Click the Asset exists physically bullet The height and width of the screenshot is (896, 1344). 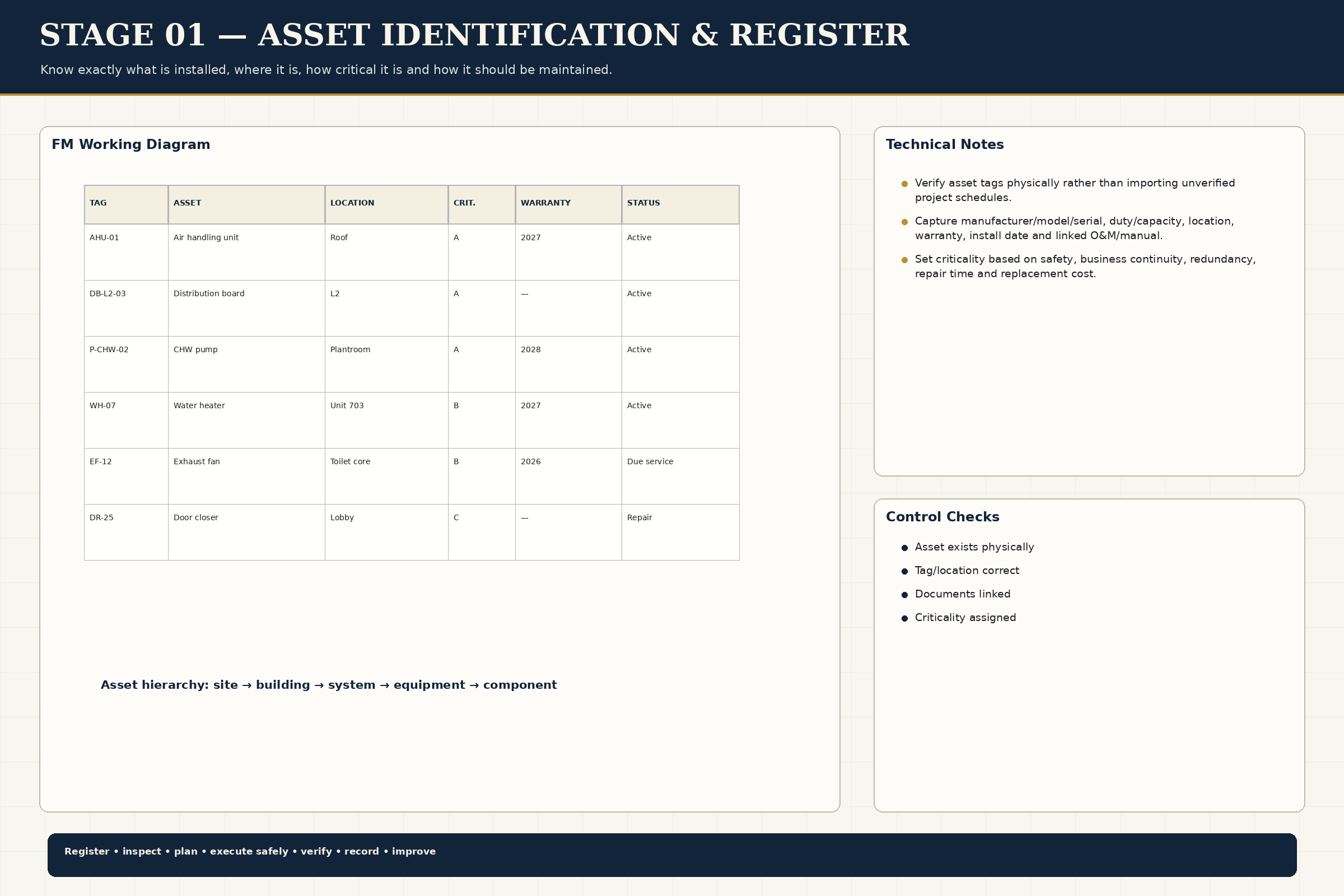974,548
